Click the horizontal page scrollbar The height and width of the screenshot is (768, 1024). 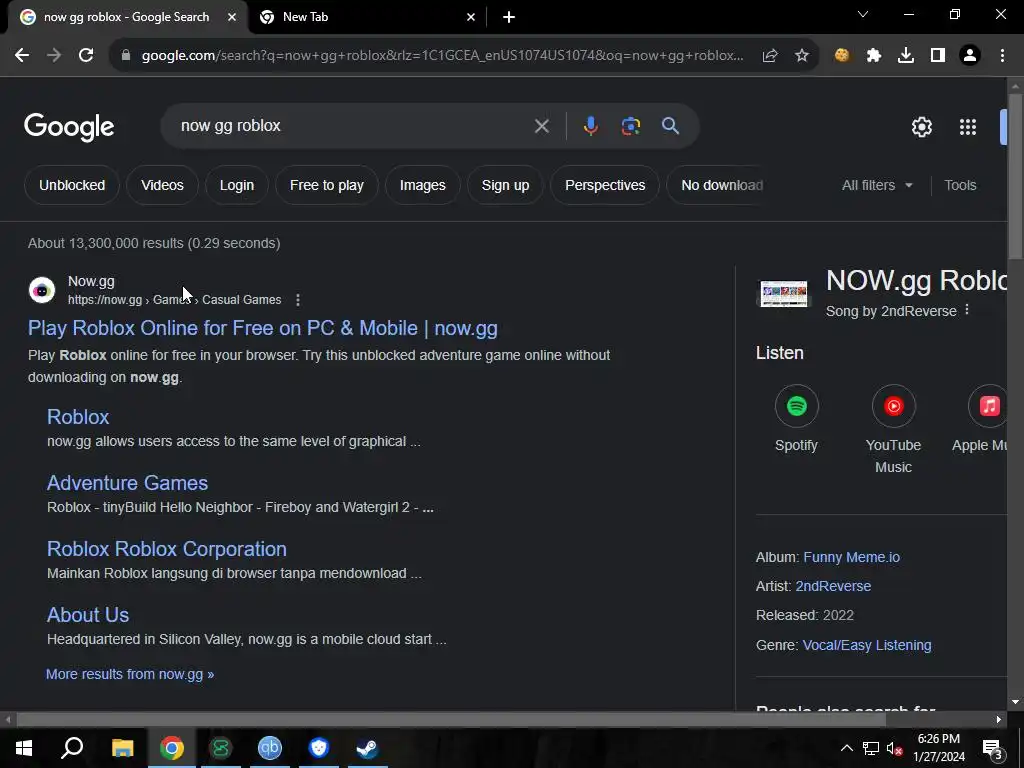[451, 720]
